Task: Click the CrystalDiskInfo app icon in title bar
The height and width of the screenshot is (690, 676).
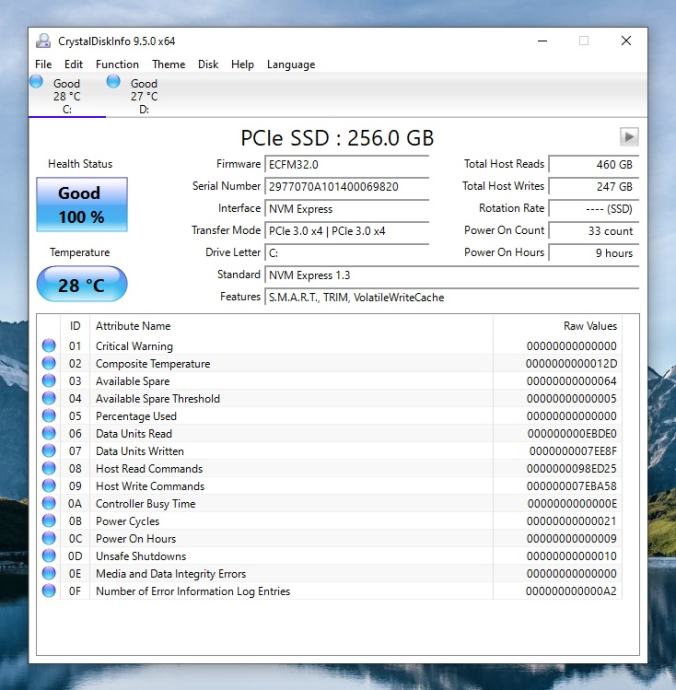Action: (43, 41)
